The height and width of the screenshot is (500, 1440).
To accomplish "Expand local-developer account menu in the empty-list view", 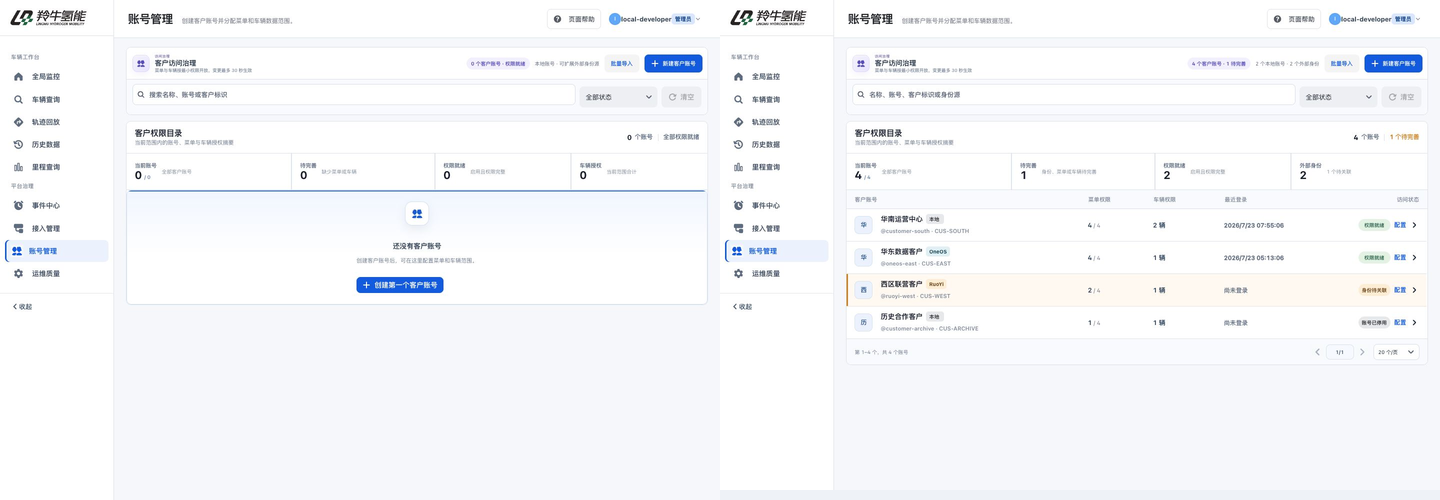I will 655,19.
